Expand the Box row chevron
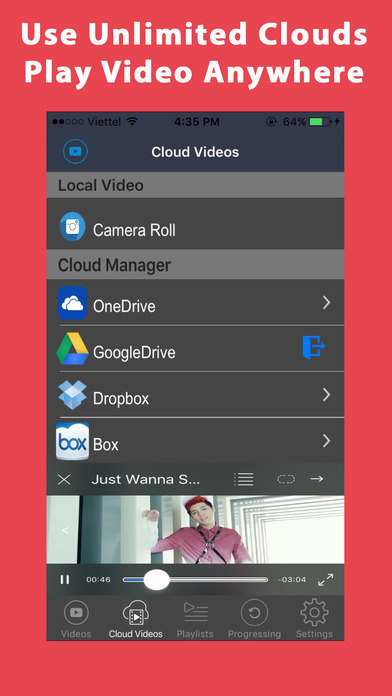Viewport: 392px width, 696px height. click(327, 441)
